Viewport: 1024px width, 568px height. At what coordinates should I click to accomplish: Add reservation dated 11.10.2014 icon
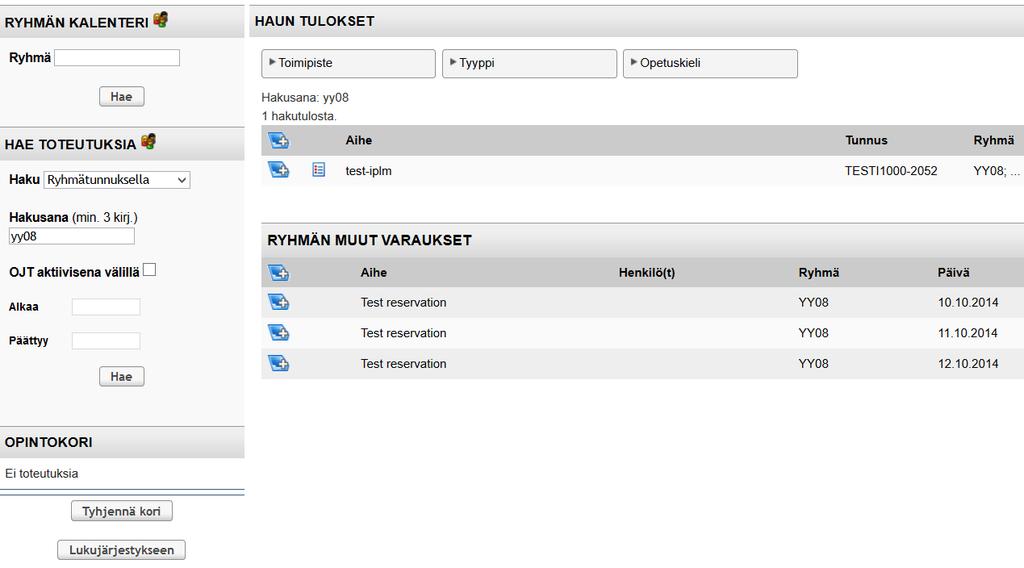(279, 333)
